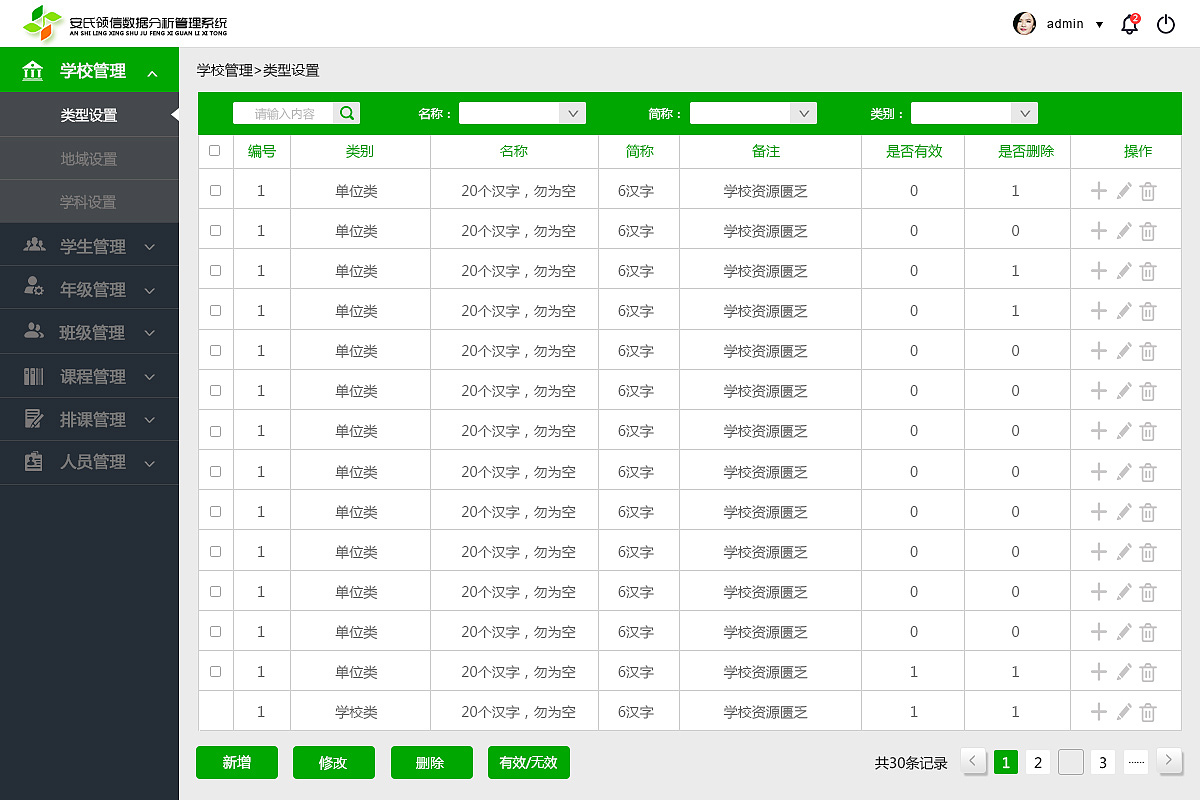The height and width of the screenshot is (800, 1200).
Task: Click the 课程管理 book icon in the sidebar
Action: [x=32, y=376]
